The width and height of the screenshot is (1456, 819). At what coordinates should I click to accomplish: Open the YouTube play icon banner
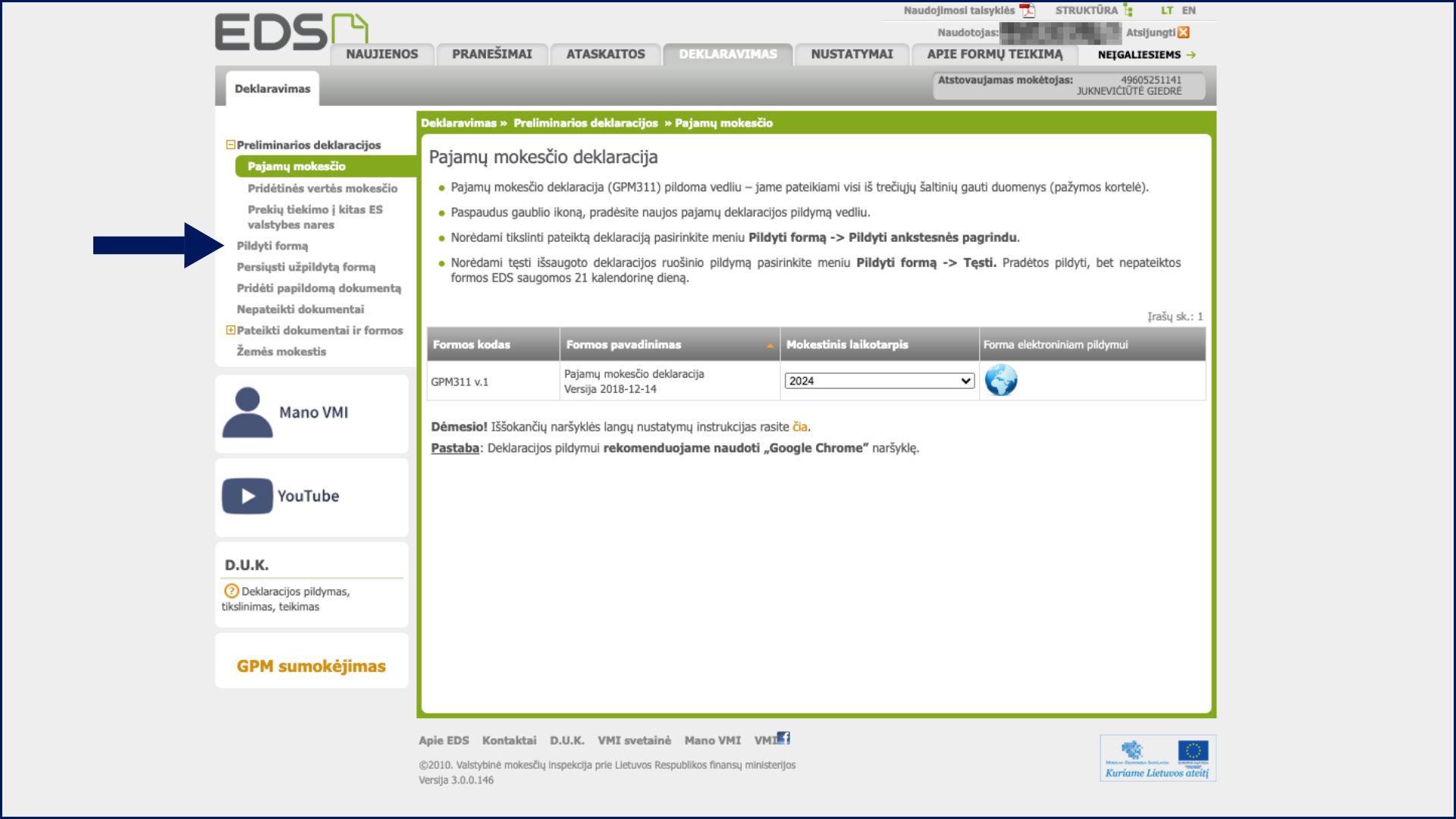coord(247,496)
